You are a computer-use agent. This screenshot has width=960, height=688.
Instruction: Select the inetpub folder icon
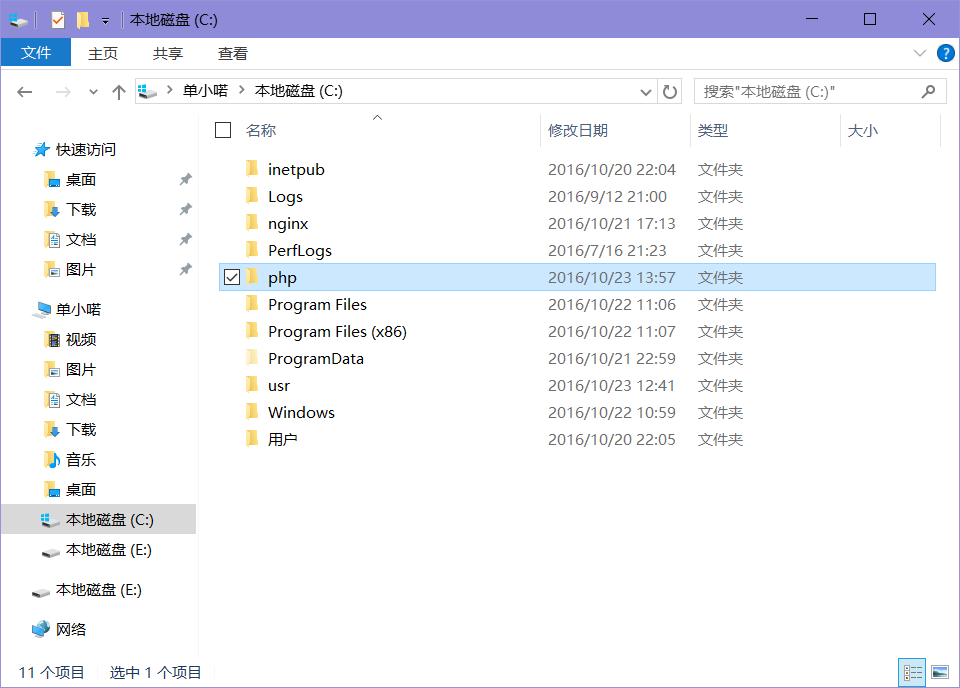click(x=252, y=168)
